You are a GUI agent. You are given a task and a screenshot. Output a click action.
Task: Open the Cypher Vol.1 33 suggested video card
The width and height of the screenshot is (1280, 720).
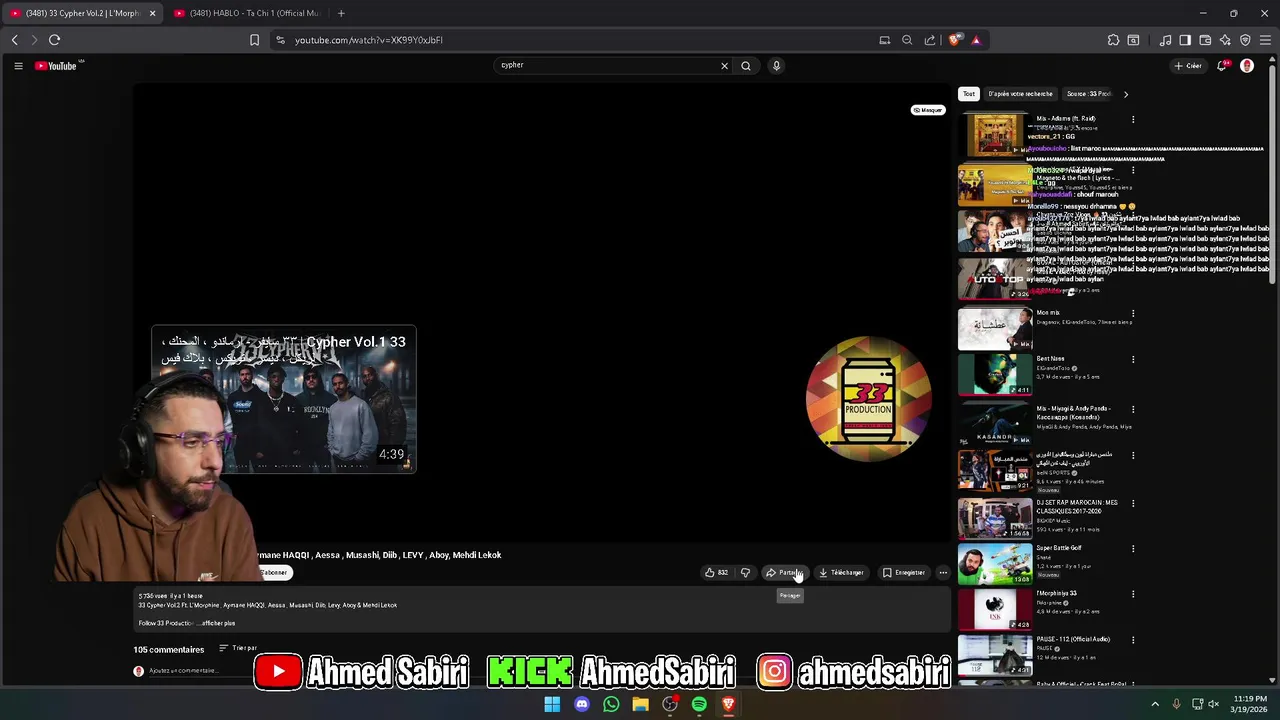(284, 399)
